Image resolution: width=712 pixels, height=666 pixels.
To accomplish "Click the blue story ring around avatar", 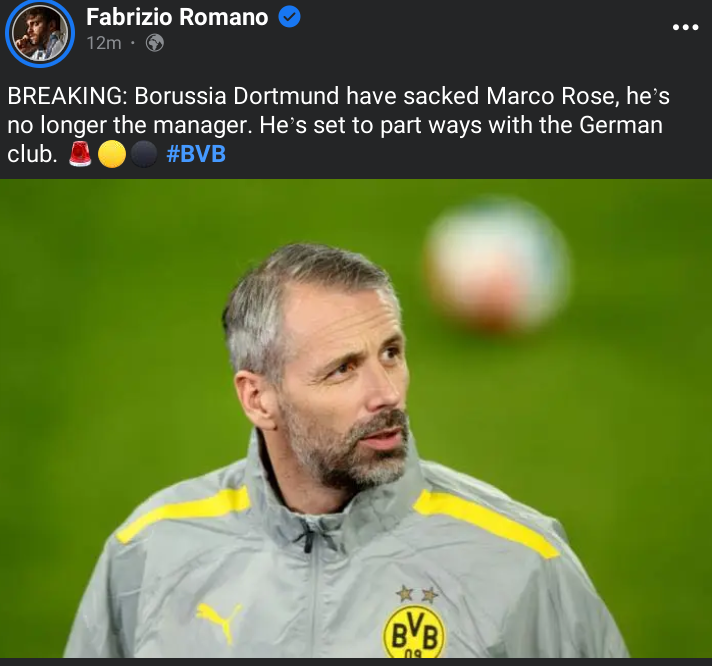I will click(x=40, y=33).
